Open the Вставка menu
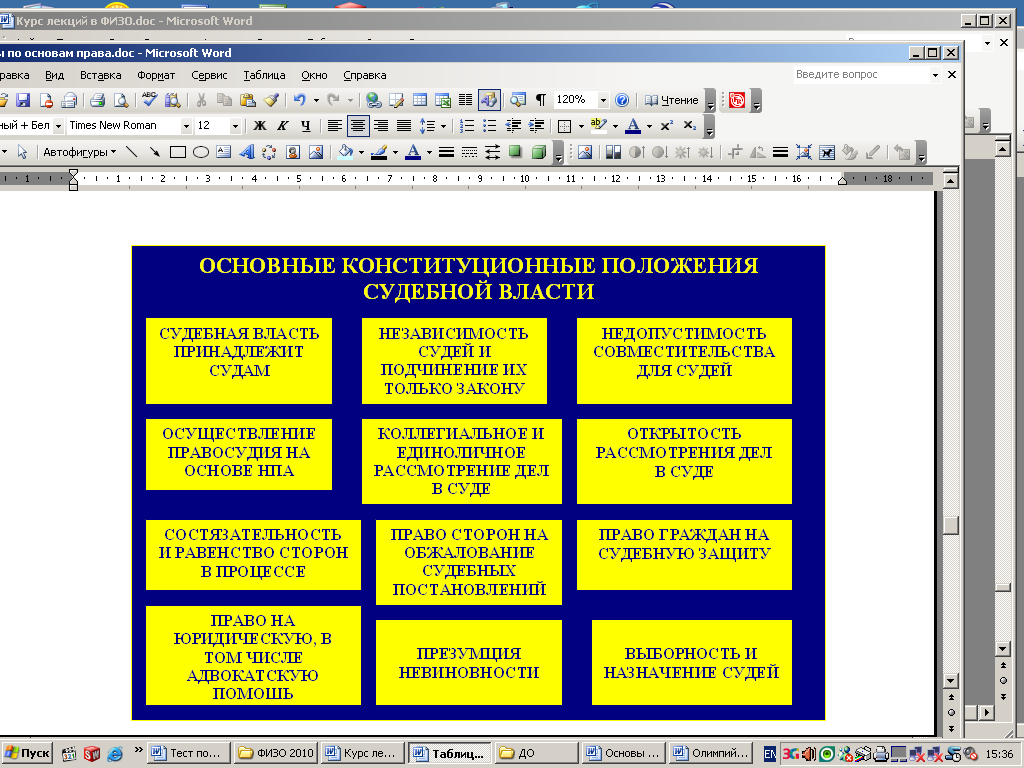1024x768 pixels. coord(101,75)
